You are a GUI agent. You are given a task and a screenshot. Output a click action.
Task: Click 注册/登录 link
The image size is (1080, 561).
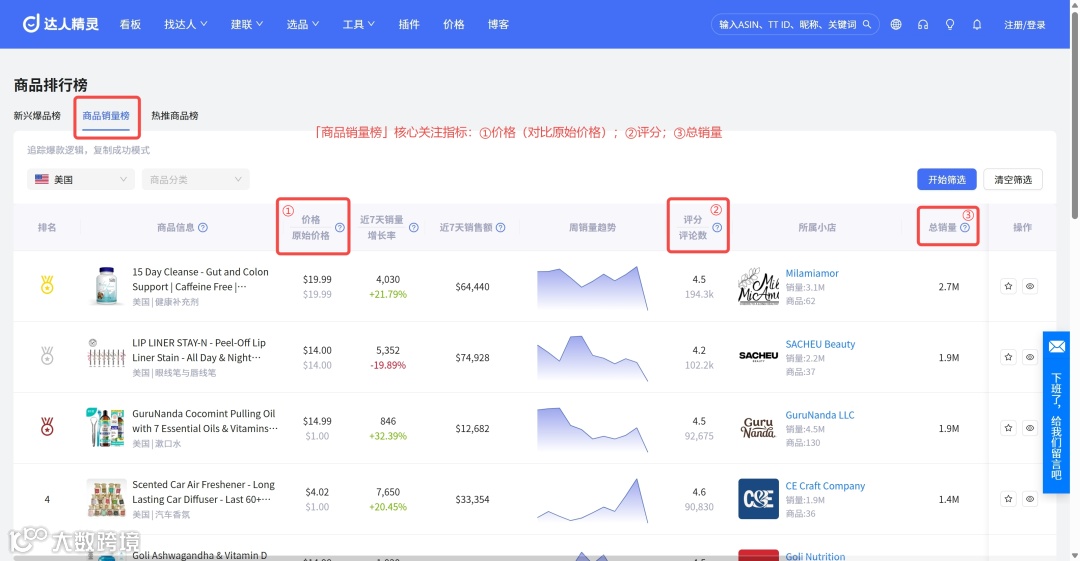(x=1024, y=25)
